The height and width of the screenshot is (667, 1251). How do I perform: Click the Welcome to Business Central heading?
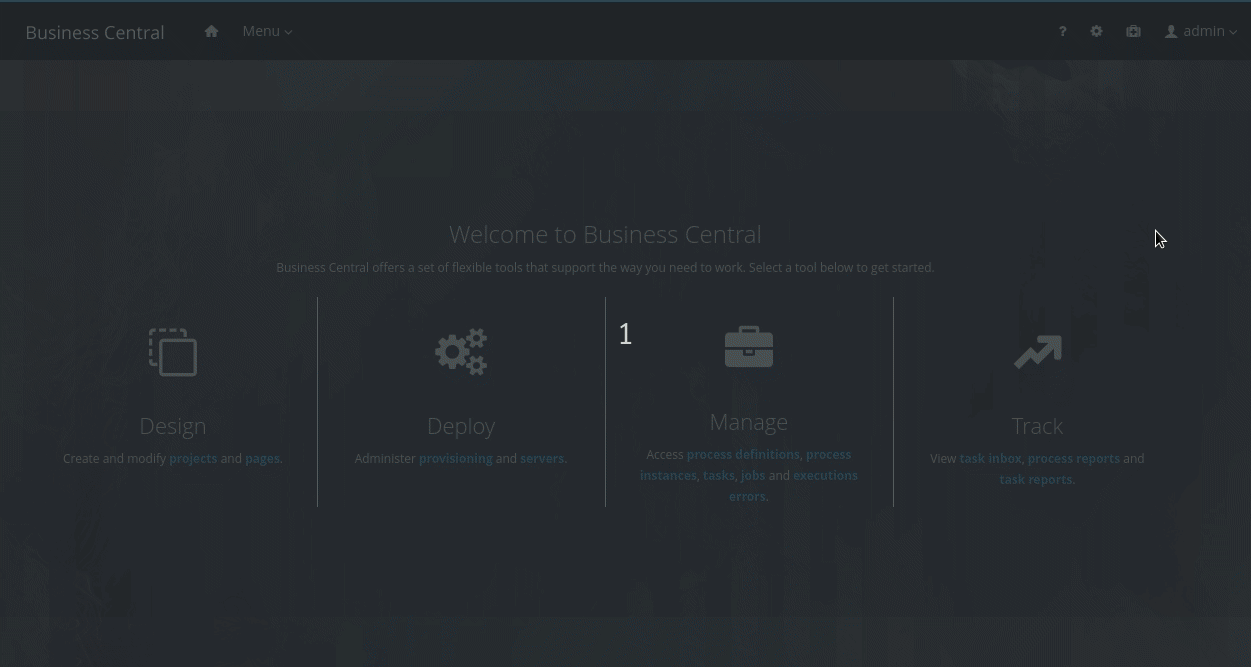pos(605,234)
